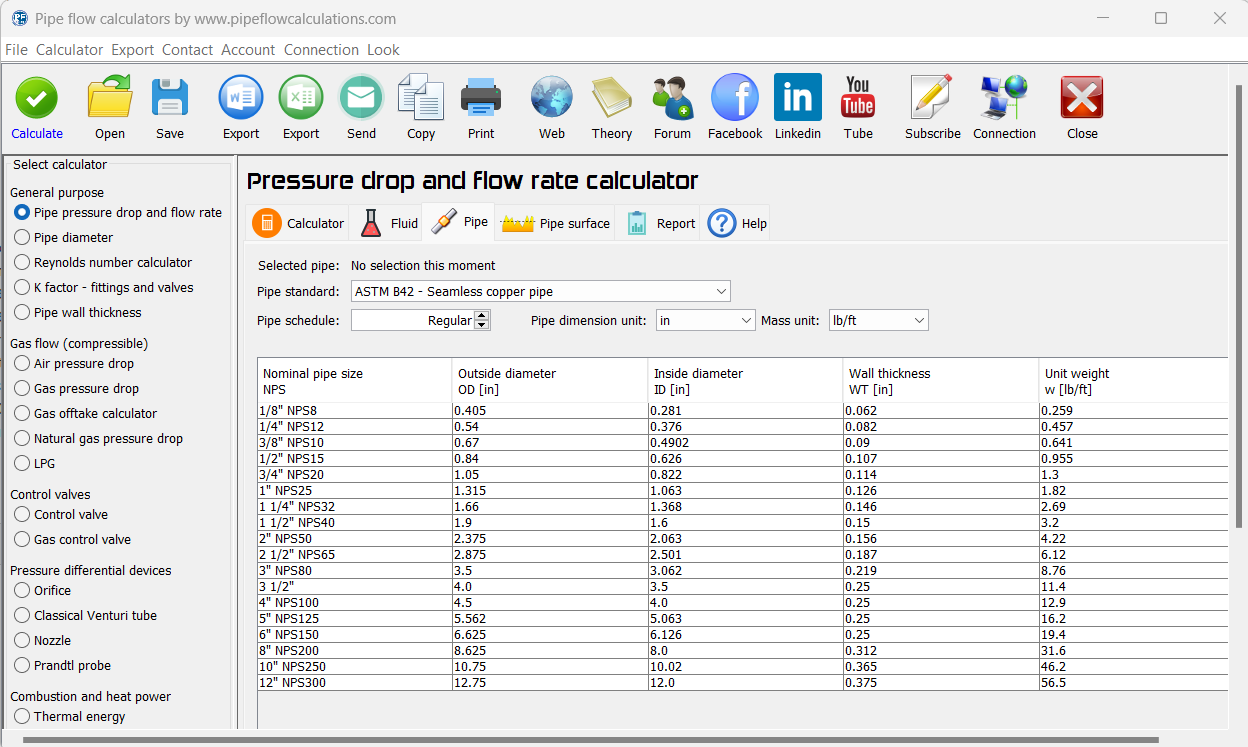Open the Theory reference

pyautogui.click(x=611, y=107)
